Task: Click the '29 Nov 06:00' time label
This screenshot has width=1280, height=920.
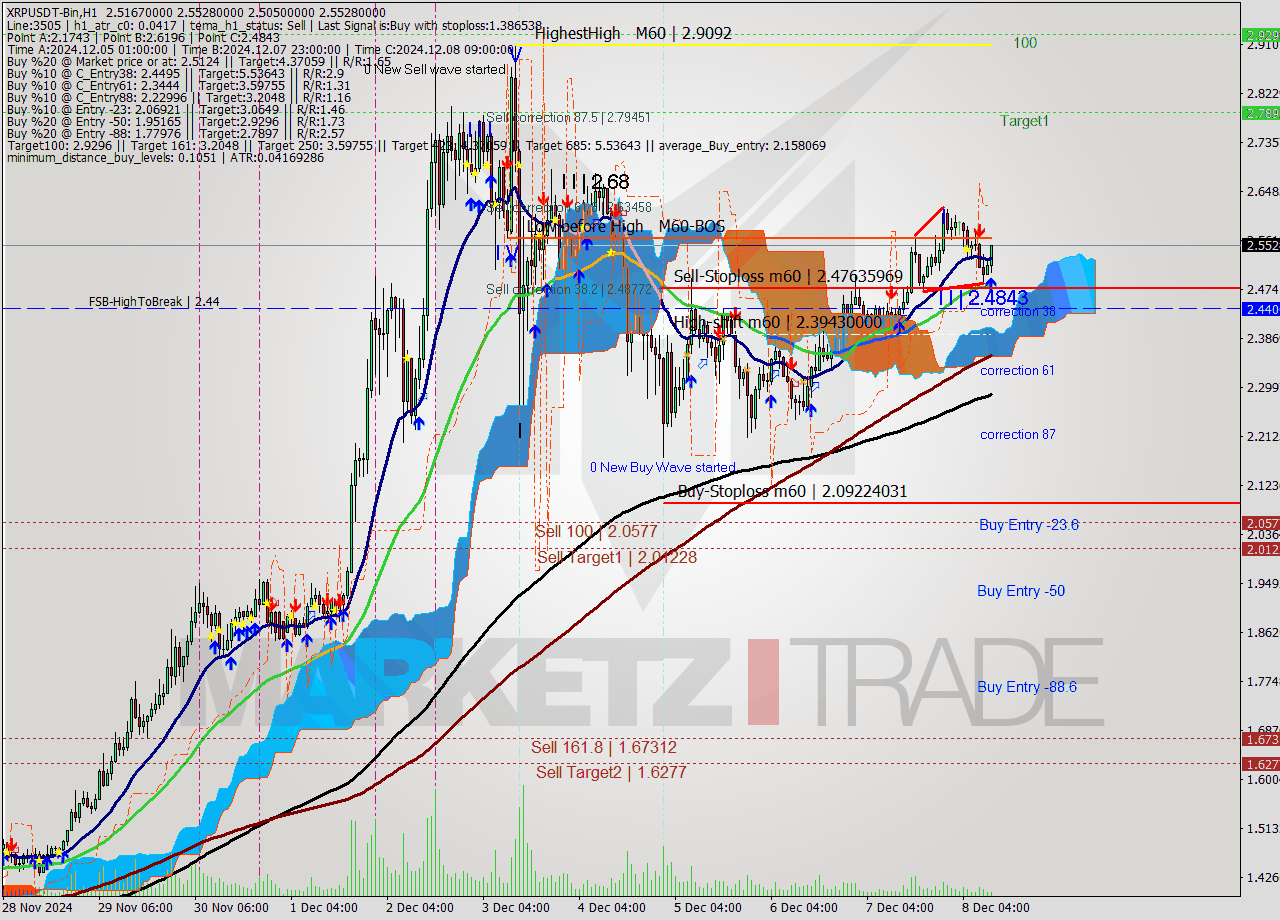Action: pos(134,907)
